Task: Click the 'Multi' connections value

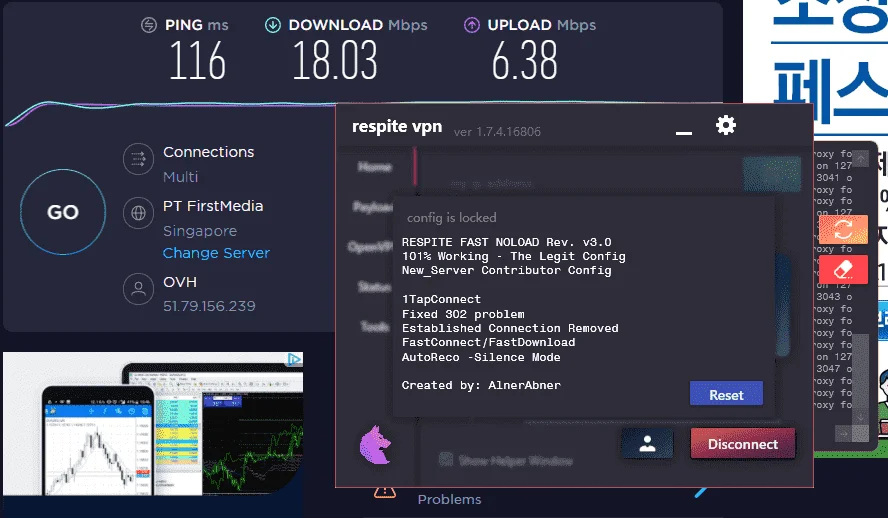Action: (180, 177)
